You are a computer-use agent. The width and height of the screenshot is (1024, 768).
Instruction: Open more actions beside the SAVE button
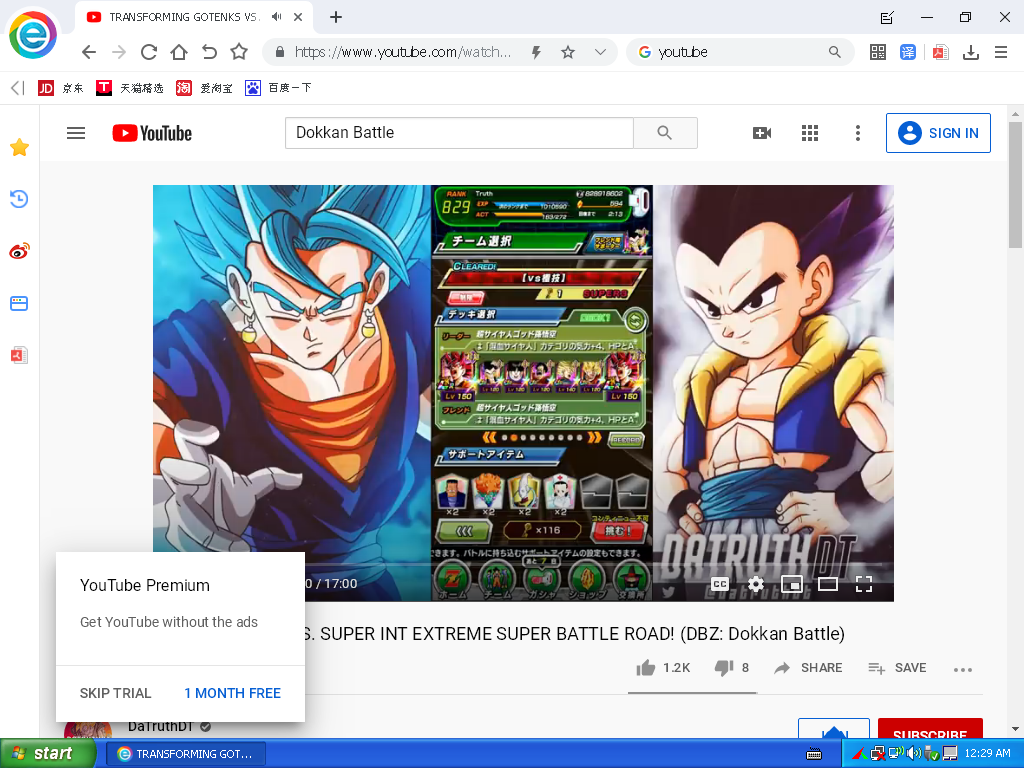coord(962,668)
